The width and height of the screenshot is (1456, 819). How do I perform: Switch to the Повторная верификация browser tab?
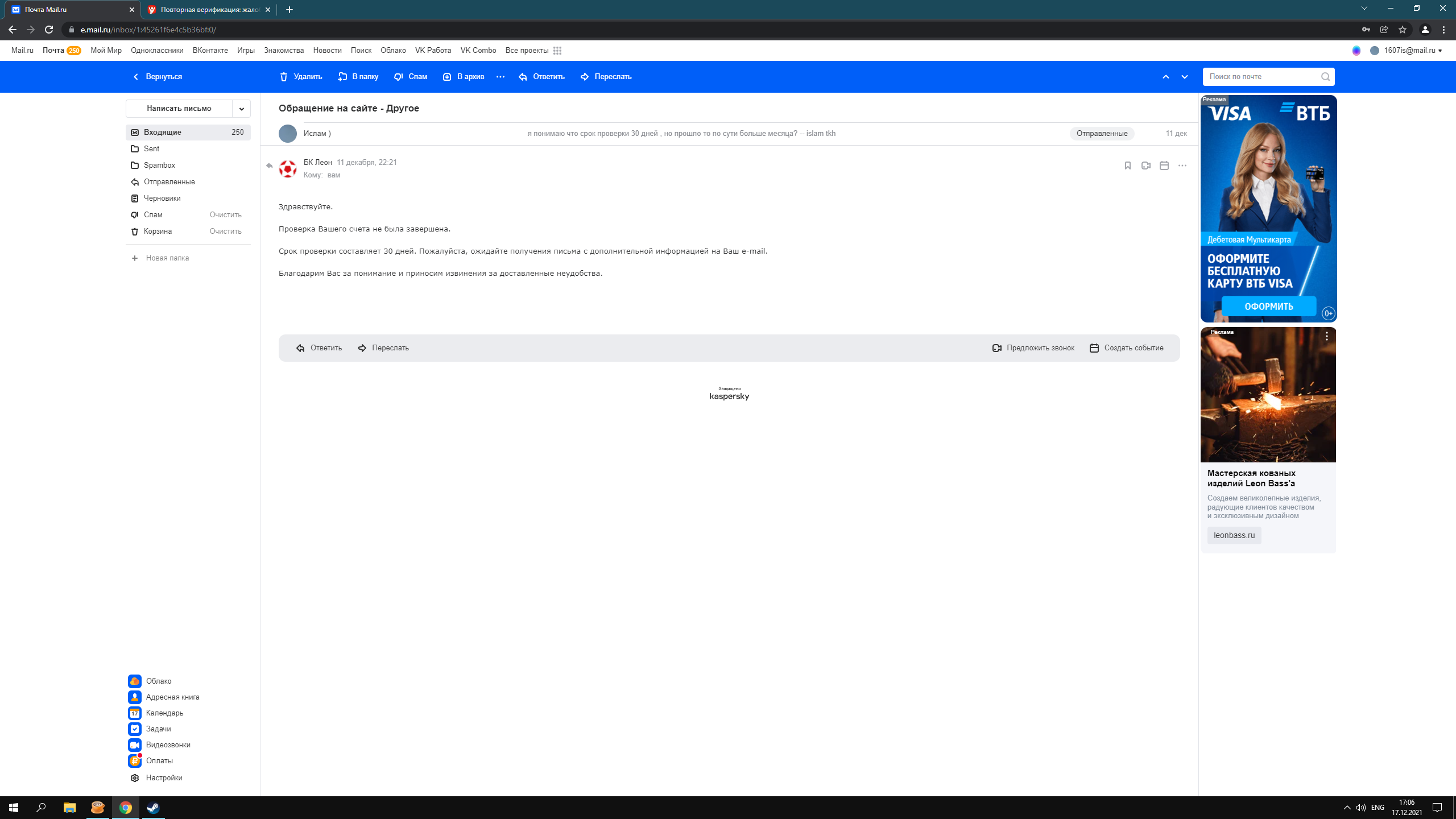[208, 10]
